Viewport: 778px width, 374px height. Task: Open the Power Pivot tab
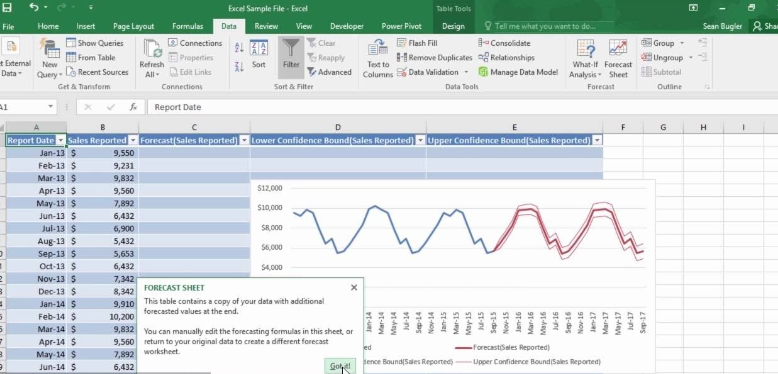[401, 26]
